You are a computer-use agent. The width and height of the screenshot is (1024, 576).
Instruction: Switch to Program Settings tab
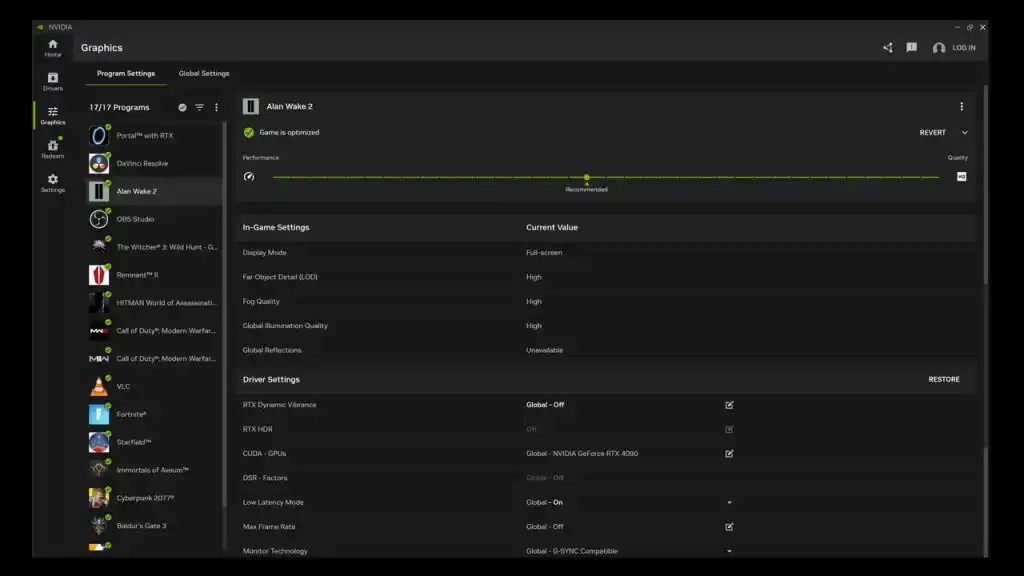pyautogui.click(x=126, y=73)
